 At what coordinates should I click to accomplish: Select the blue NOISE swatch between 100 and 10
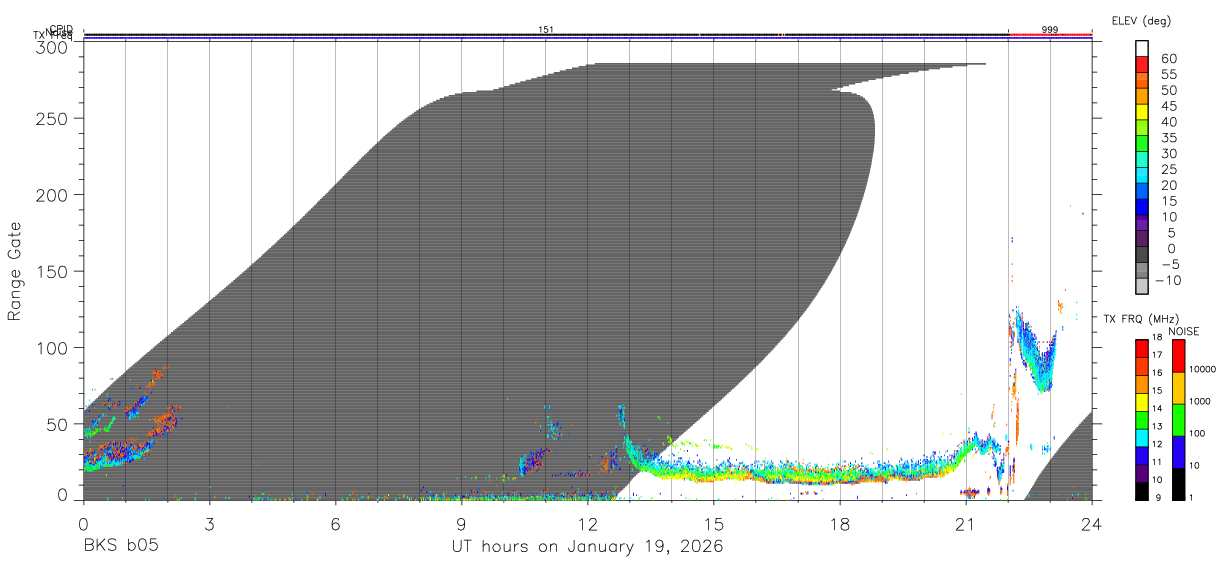tap(1178, 451)
